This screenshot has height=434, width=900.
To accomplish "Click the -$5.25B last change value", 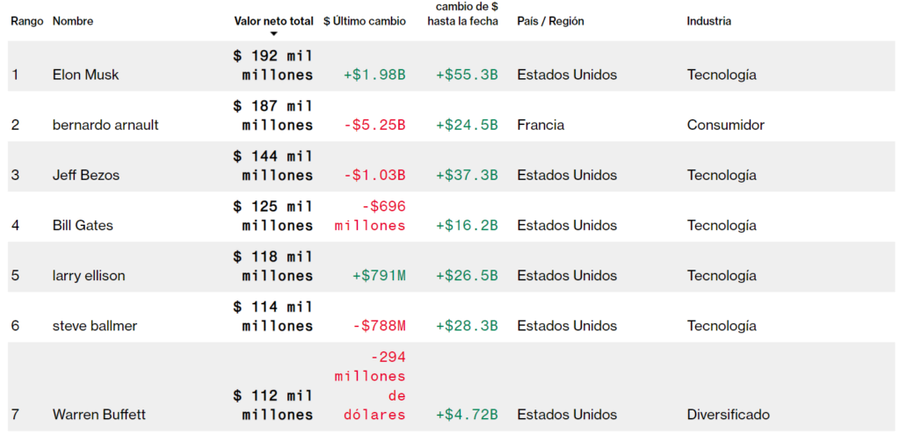I will tap(374, 125).
